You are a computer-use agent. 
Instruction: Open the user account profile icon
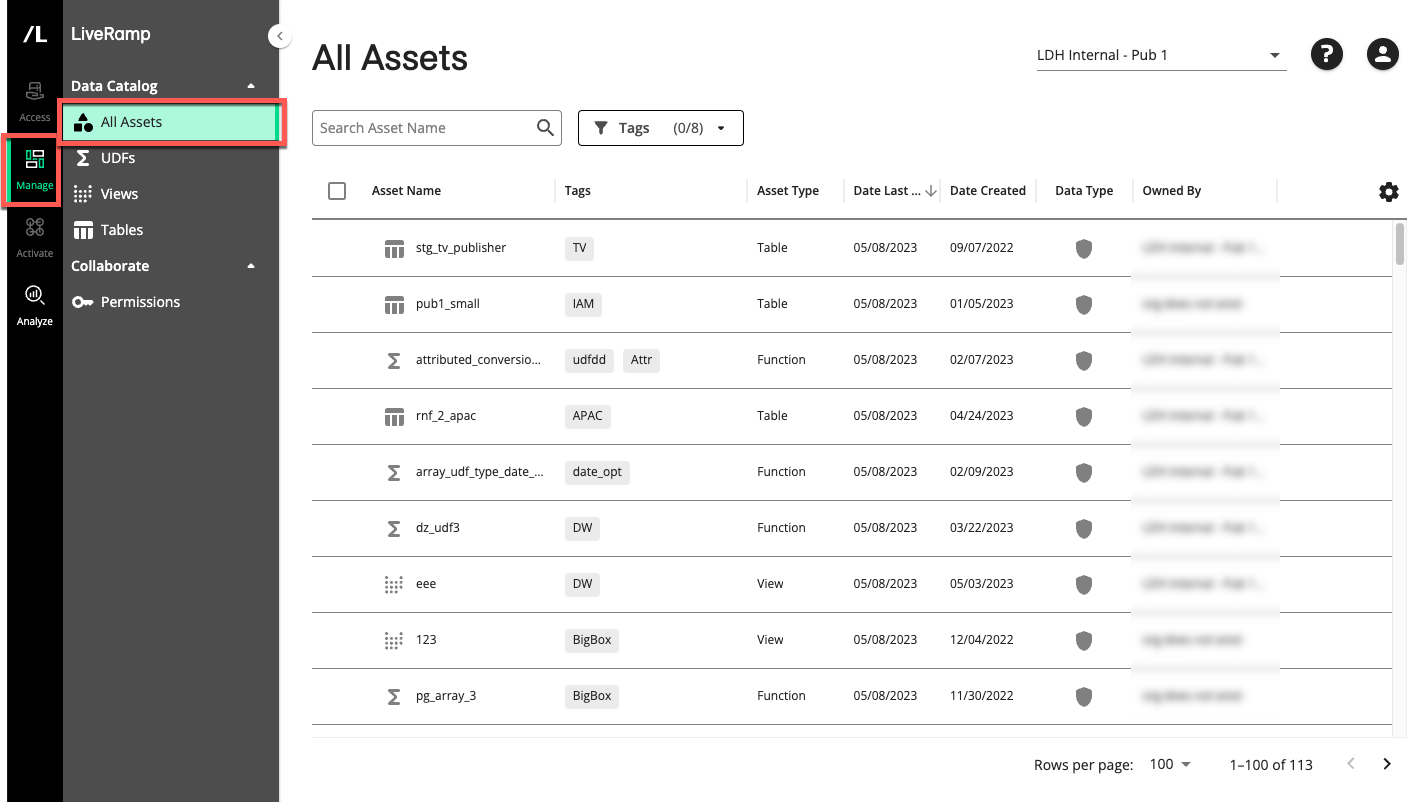1383,54
